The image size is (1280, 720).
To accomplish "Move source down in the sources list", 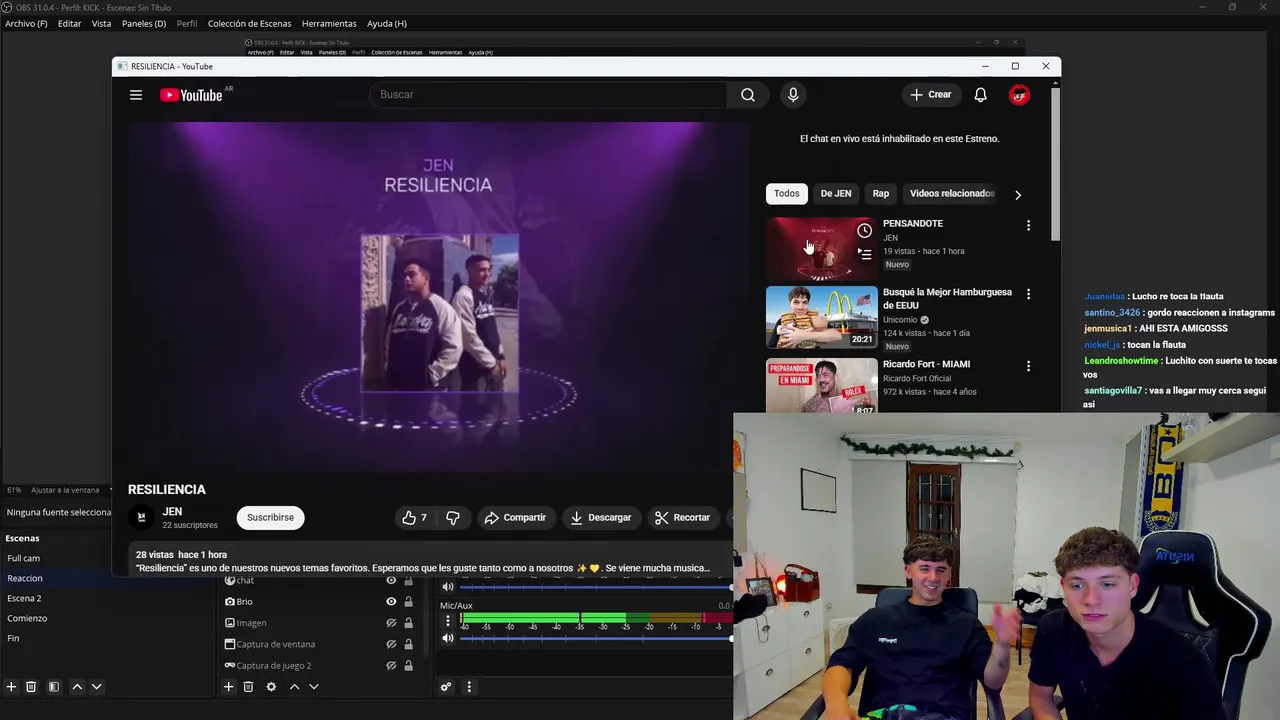I will click(x=313, y=687).
